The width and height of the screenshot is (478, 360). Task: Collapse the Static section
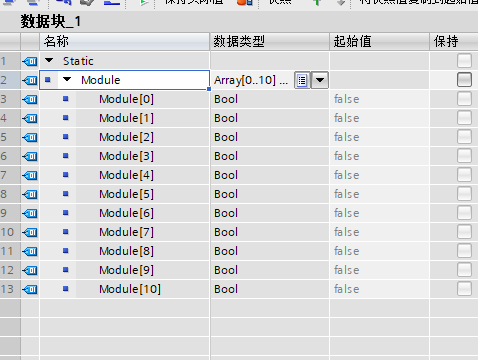(49, 61)
